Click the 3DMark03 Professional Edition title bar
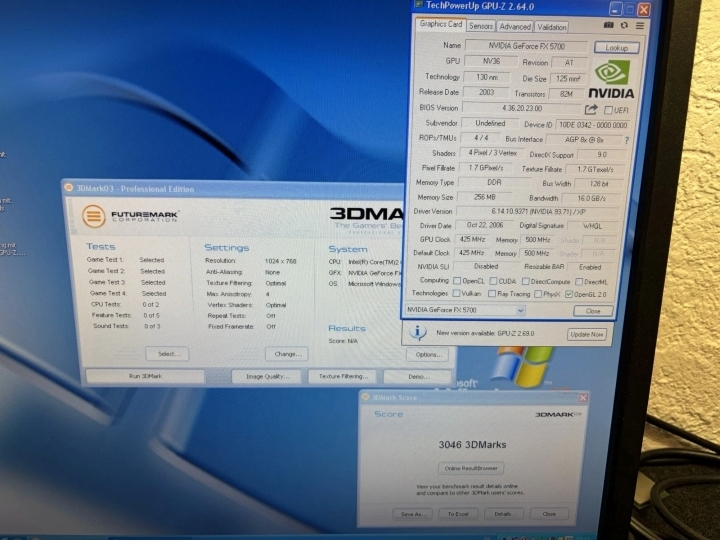720x540 pixels. coord(232,188)
